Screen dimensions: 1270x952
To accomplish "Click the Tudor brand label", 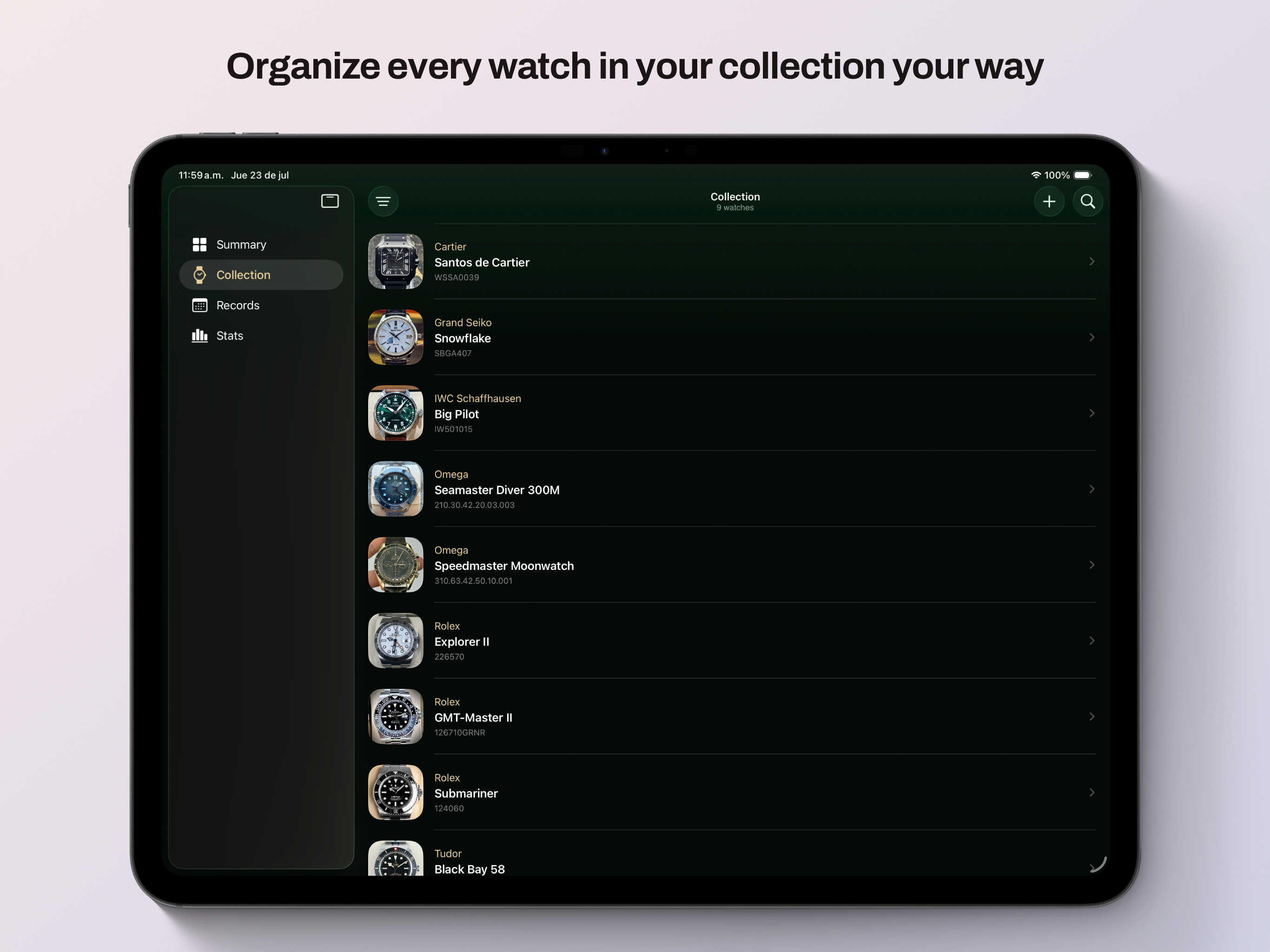I will click(x=448, y=853).
